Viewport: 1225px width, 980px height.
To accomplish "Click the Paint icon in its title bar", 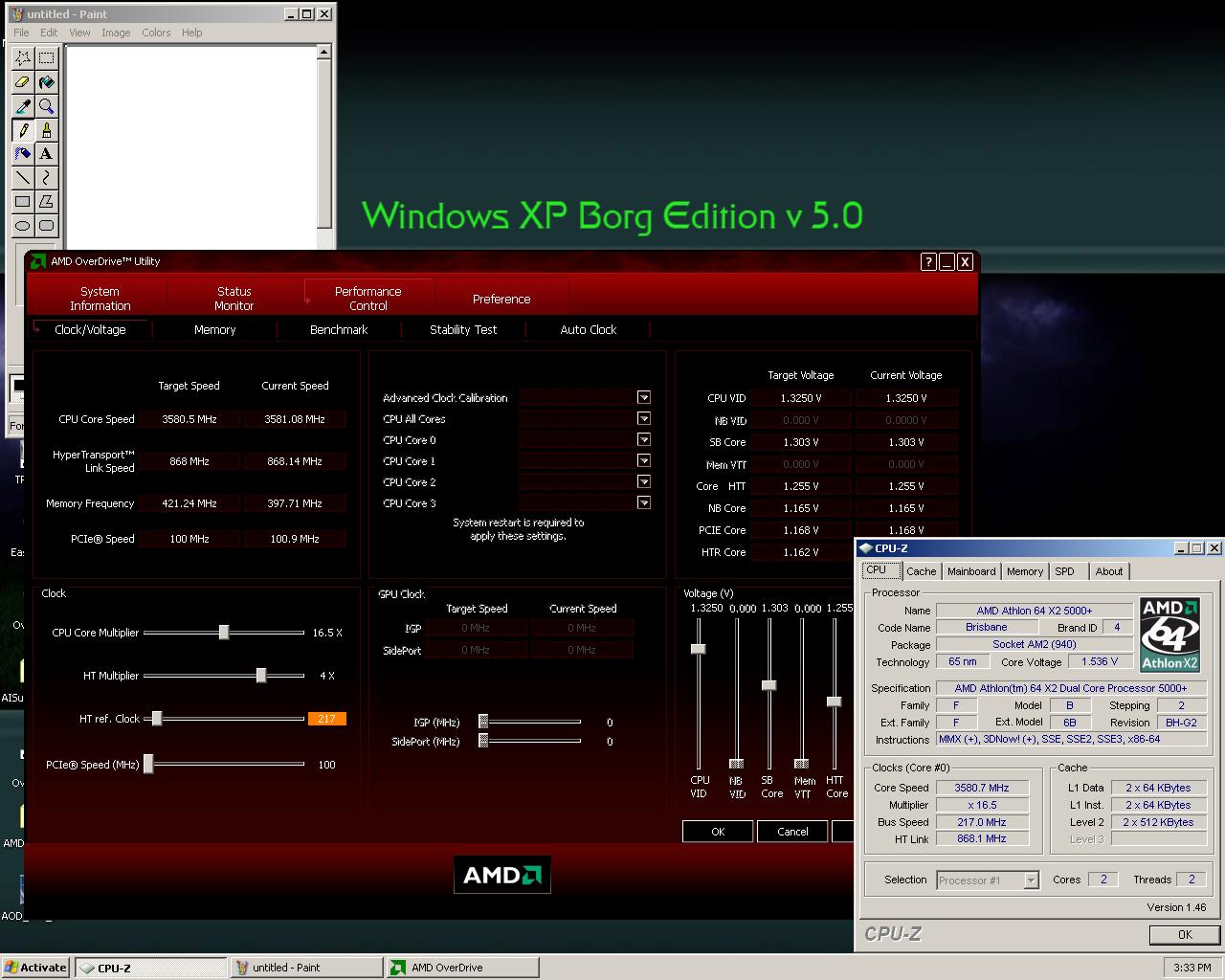I will coord(16,14).
